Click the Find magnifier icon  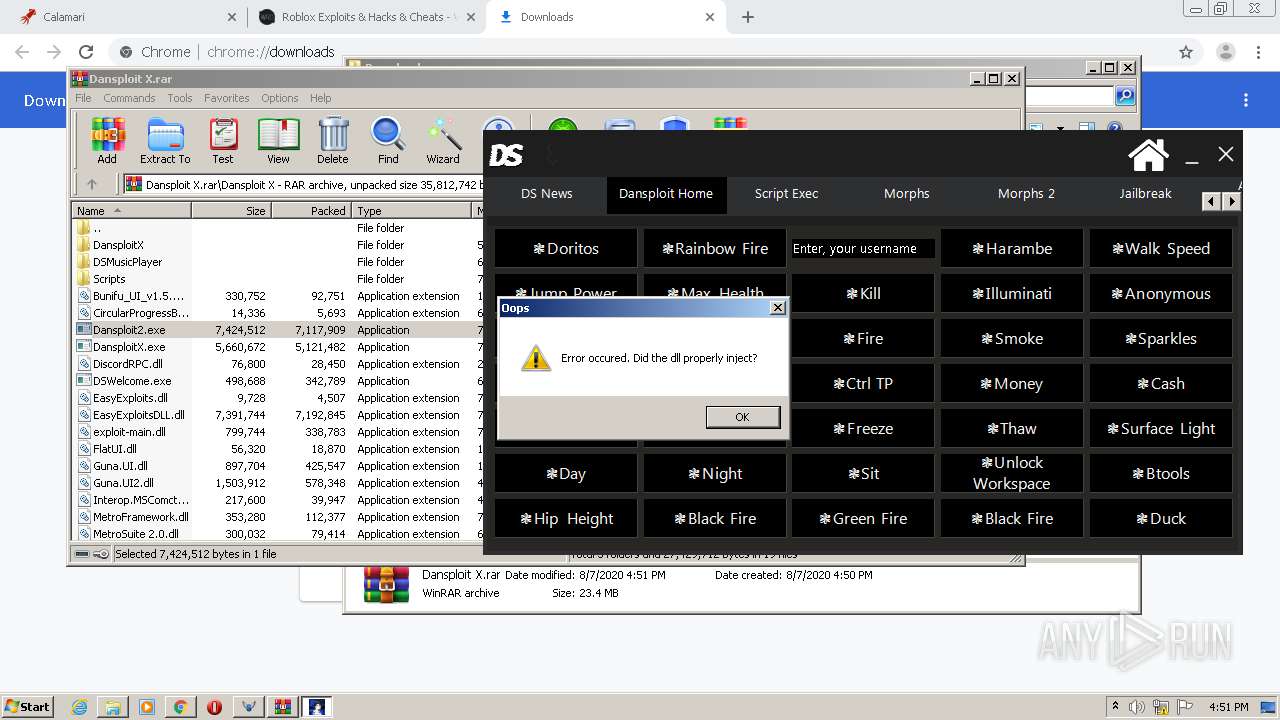[388, 140]
